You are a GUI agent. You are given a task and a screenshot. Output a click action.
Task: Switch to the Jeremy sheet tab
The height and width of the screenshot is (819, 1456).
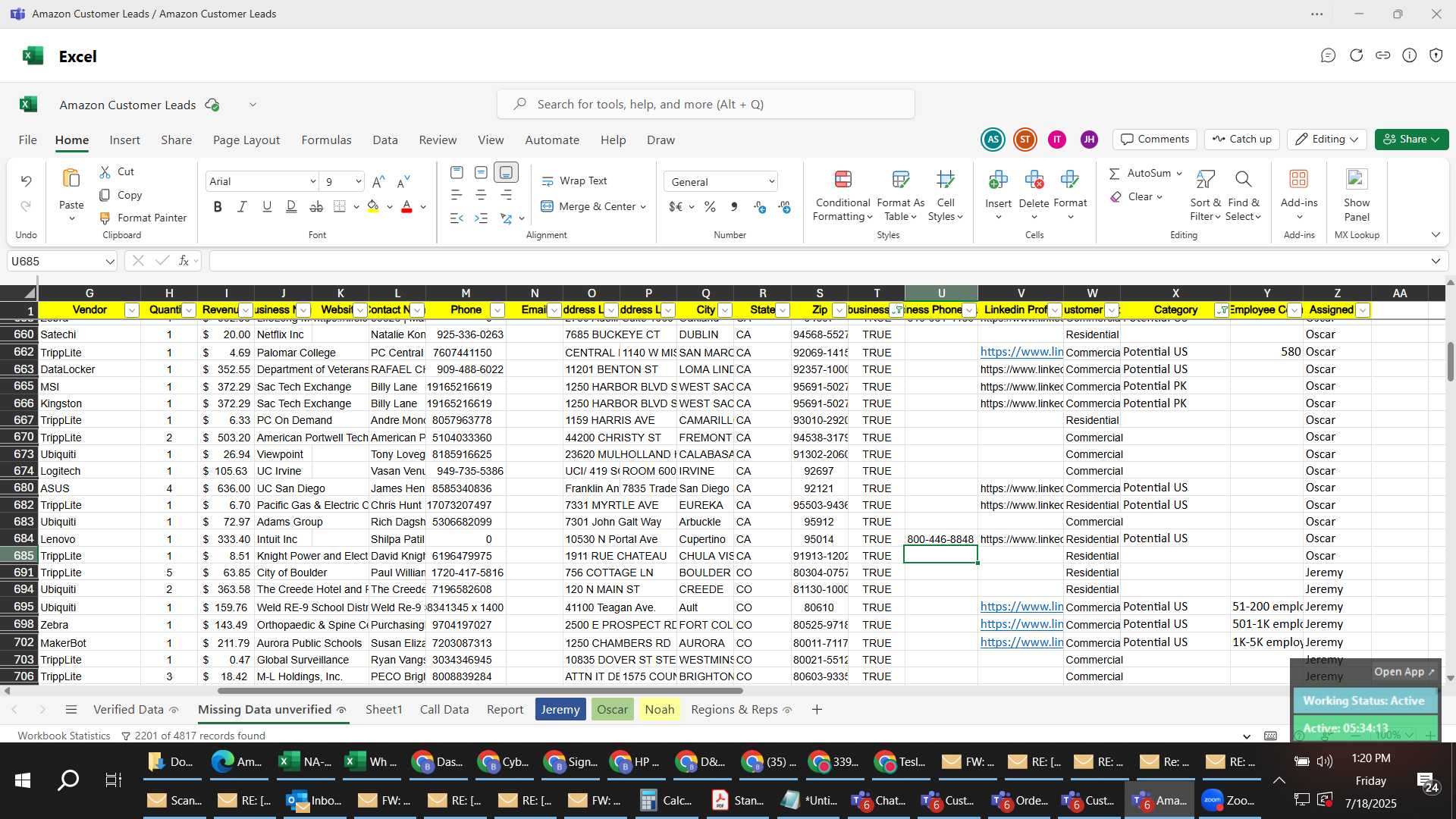click(x=560, y=710)
